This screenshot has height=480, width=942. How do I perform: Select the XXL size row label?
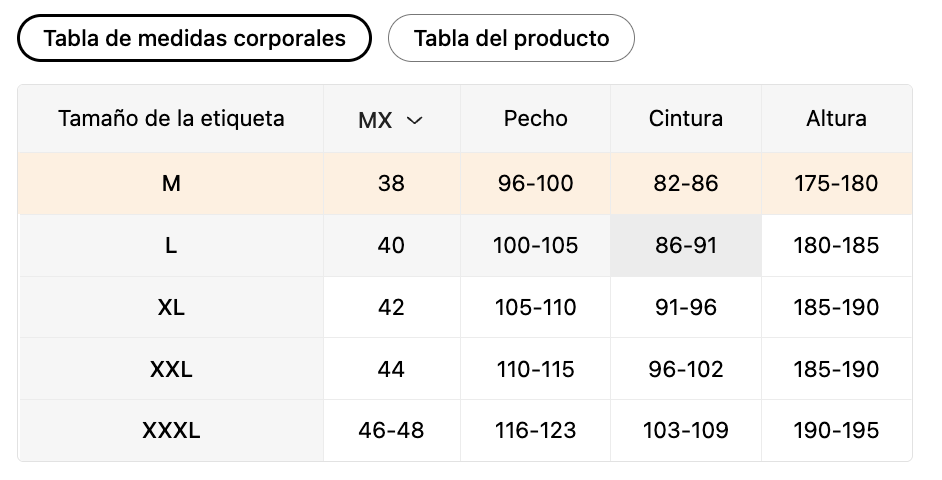tap(171, 369)
